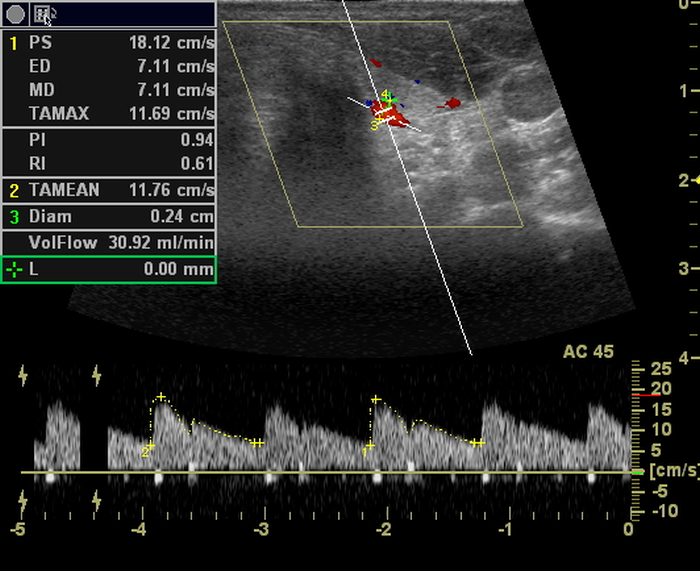Screen dimensions: 700x571
Task: Select the ED 7.11 cm/s row
Action: click(x=110, y=67)
